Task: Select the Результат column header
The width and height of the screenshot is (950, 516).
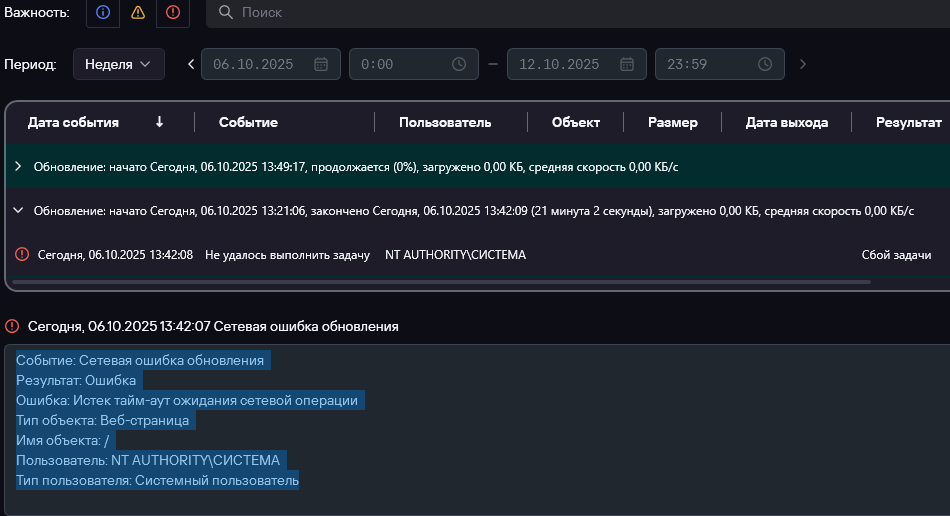Action: click(x=908, y=122)
